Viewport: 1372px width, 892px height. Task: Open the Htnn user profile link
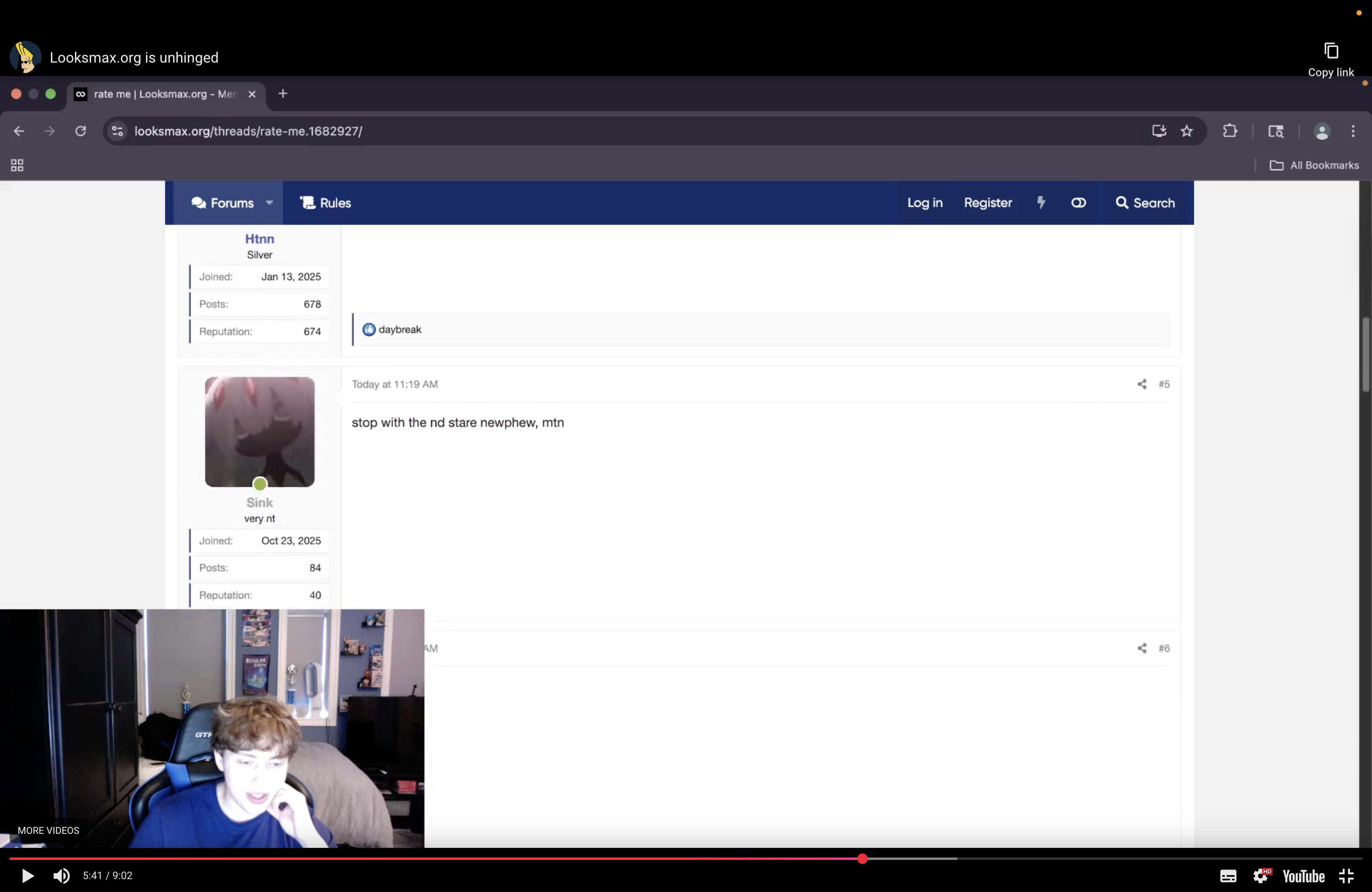tap(260, 239)
